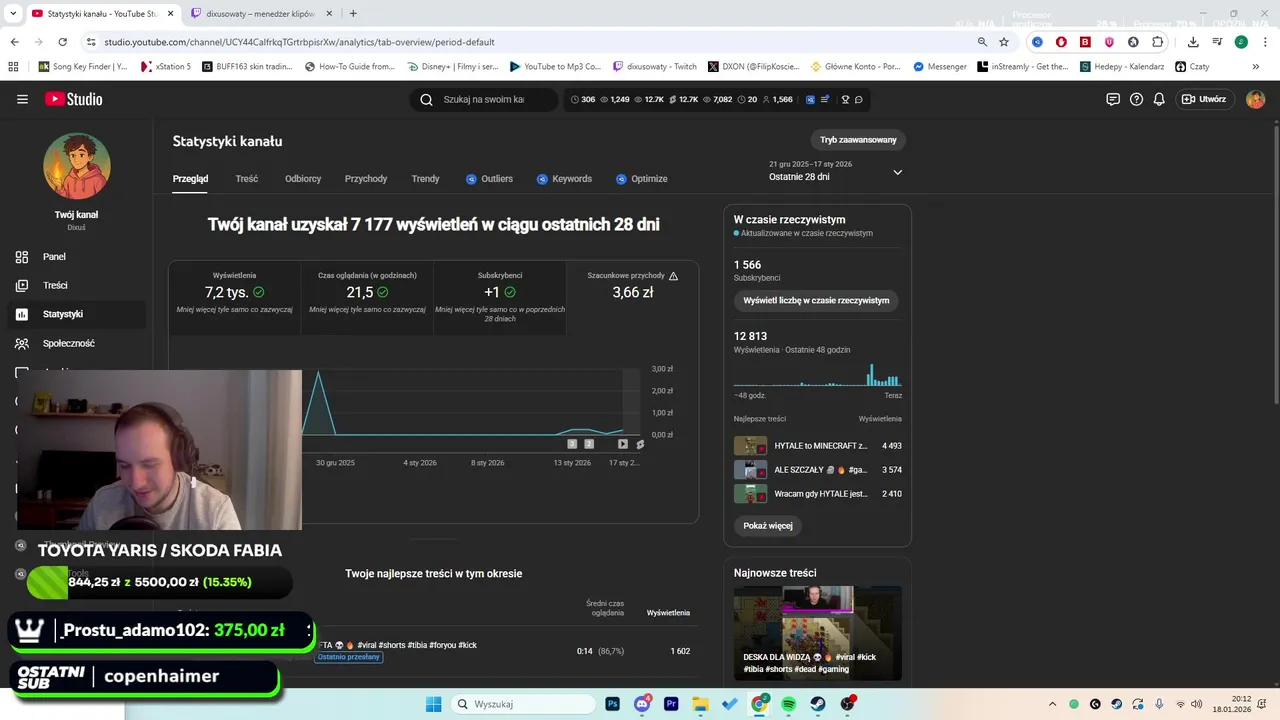Select the Wyświetlenia metric card

pos(234,297)
